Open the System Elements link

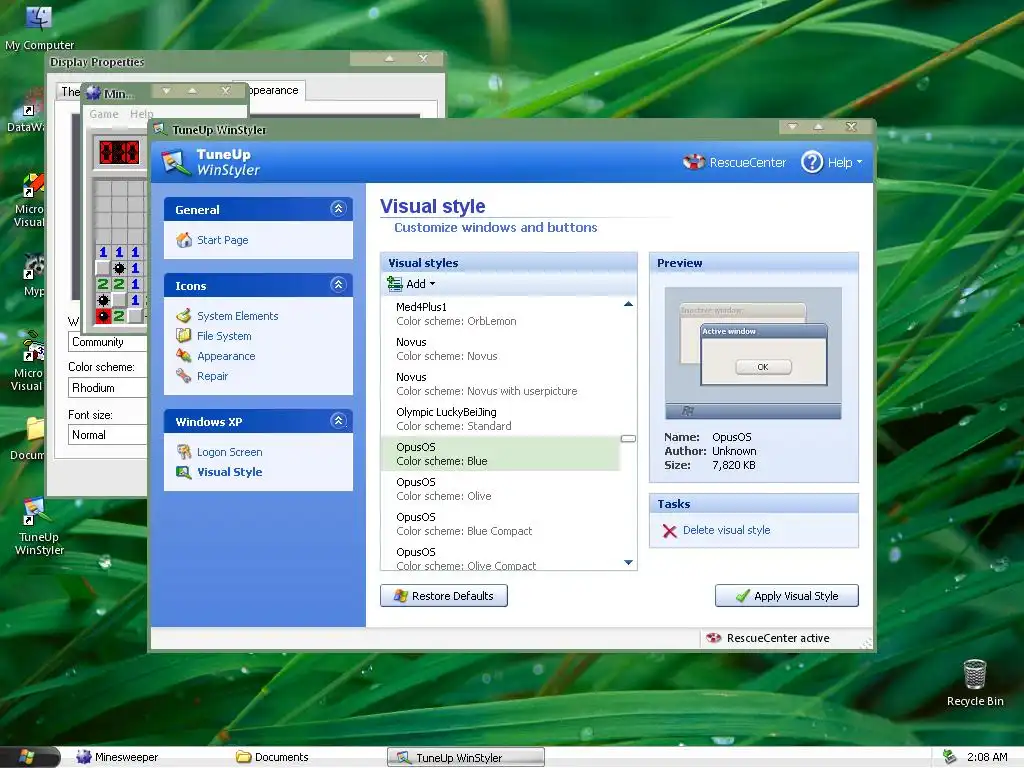(238, 315)
